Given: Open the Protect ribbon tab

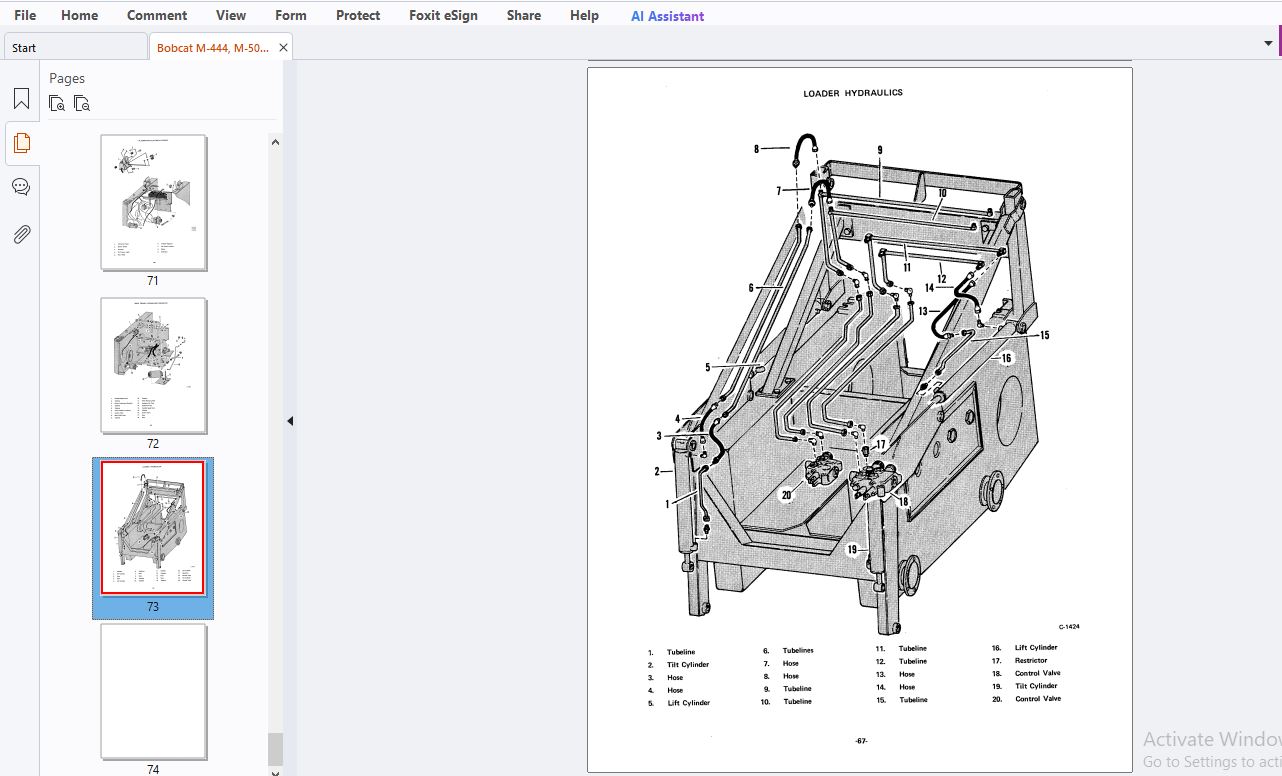Looking at the screenshot, I should pyautogui.click(x=358, y=15).
